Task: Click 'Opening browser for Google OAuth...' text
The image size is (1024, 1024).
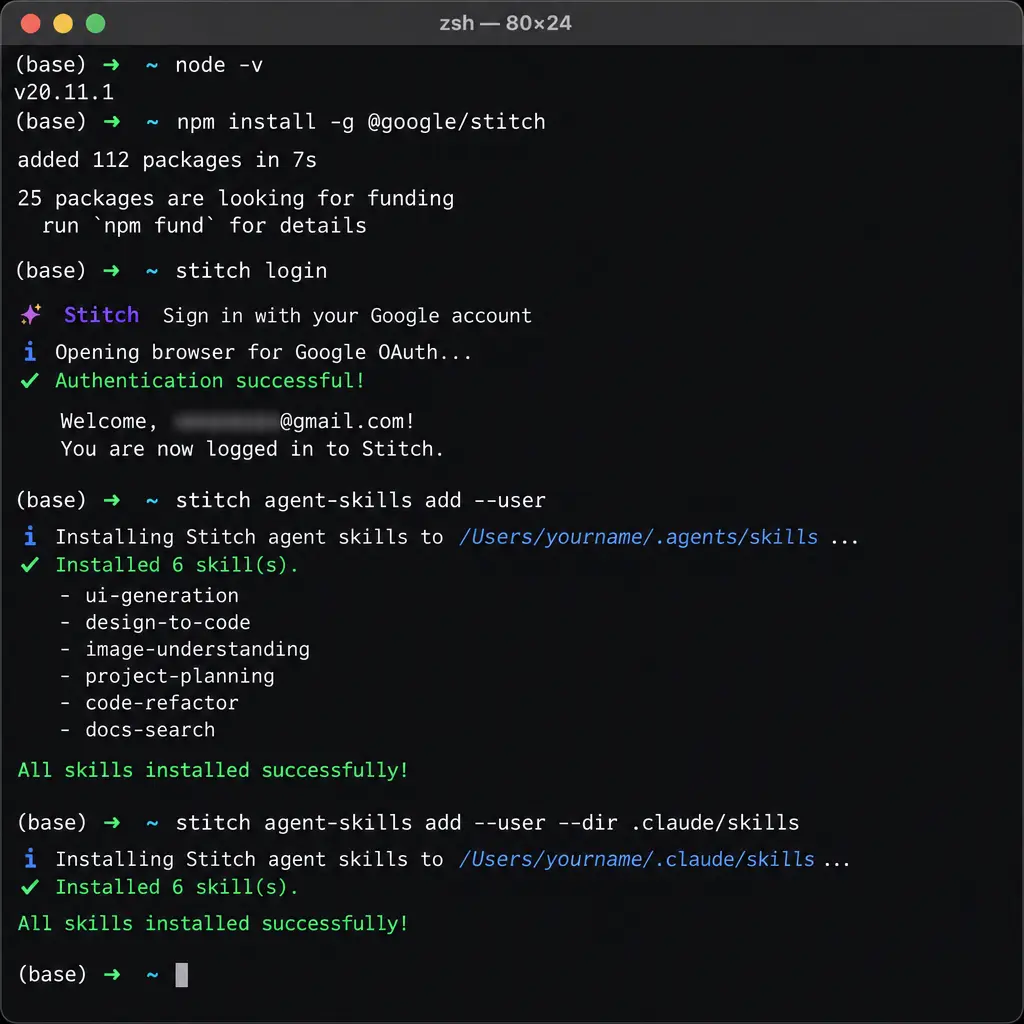Action: pos(263,352)
